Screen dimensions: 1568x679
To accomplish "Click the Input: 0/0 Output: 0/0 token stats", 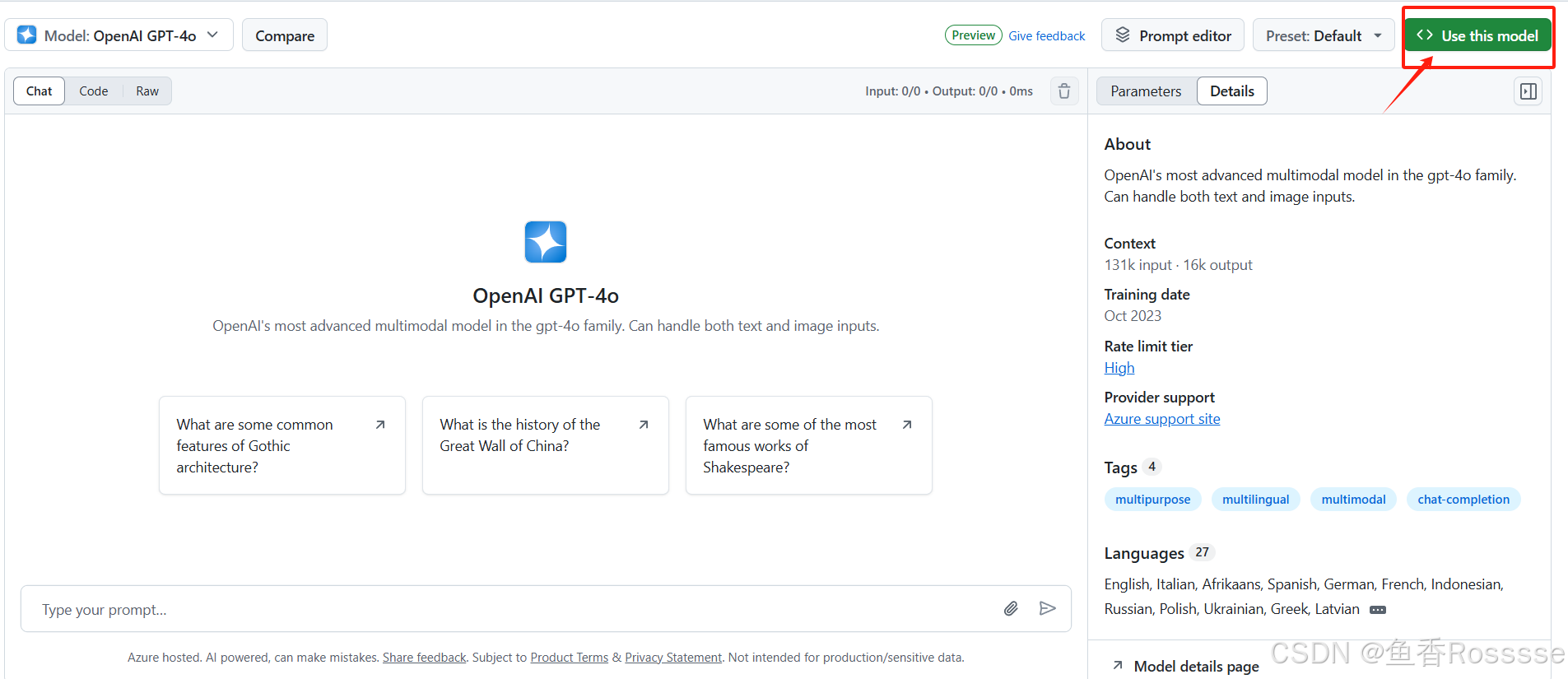I will coord(949,91).
